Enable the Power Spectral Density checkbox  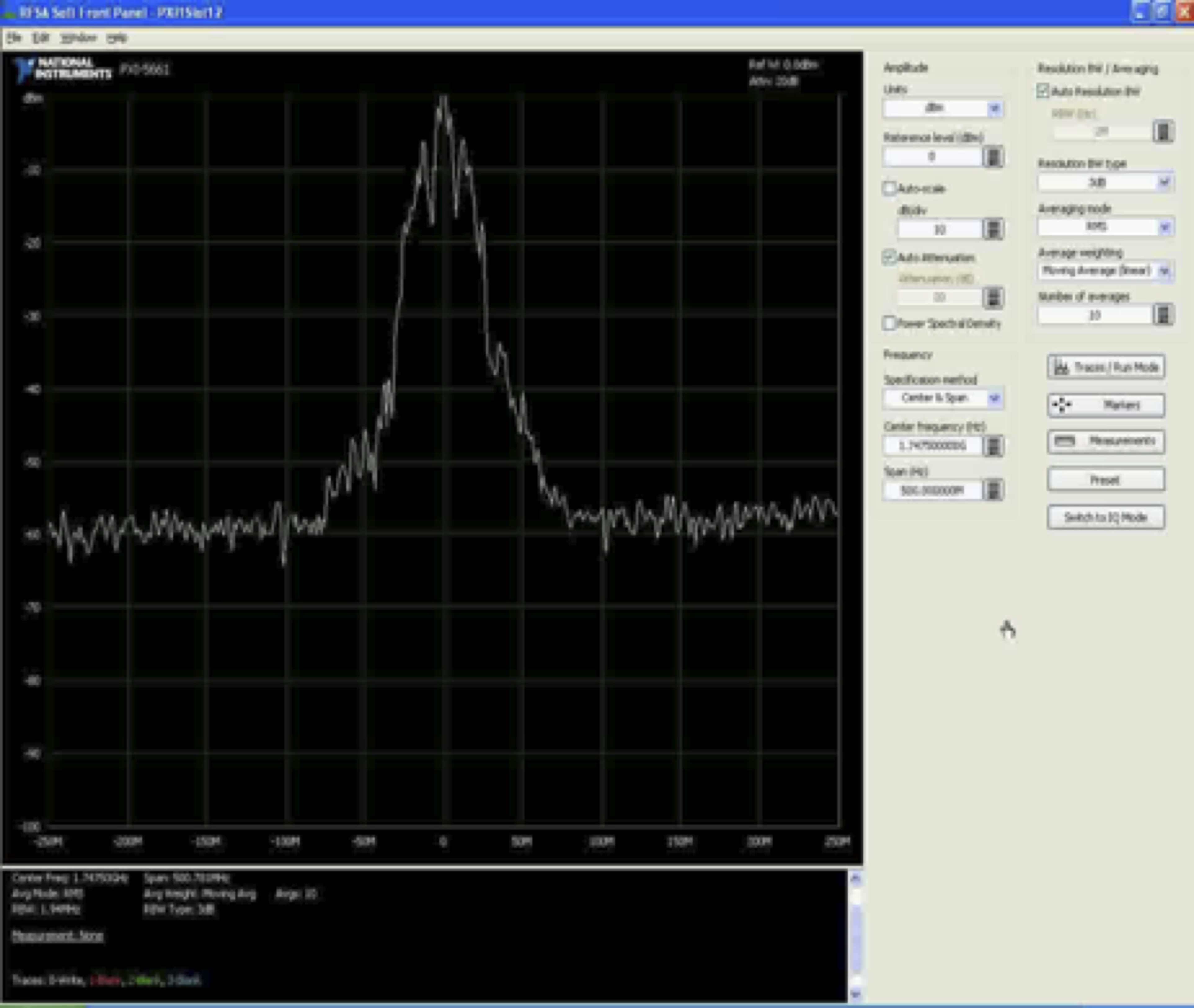[889, 323]
